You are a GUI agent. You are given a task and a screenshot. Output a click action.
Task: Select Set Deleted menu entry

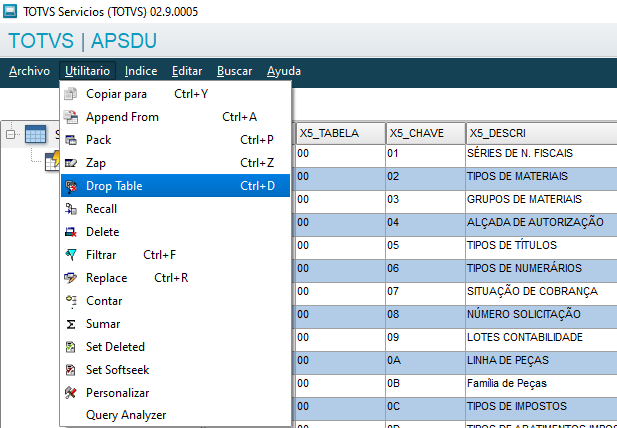point(175,347)
